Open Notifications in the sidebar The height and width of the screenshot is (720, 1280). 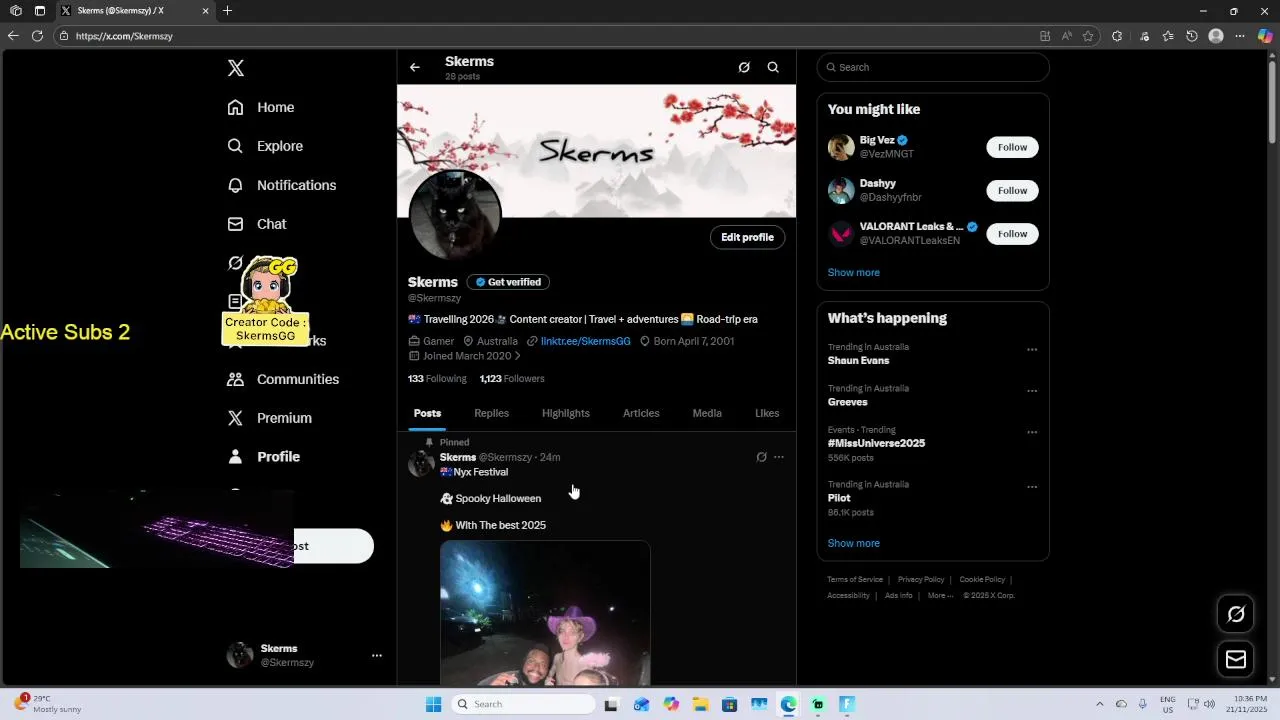click(x=282, y=185)
